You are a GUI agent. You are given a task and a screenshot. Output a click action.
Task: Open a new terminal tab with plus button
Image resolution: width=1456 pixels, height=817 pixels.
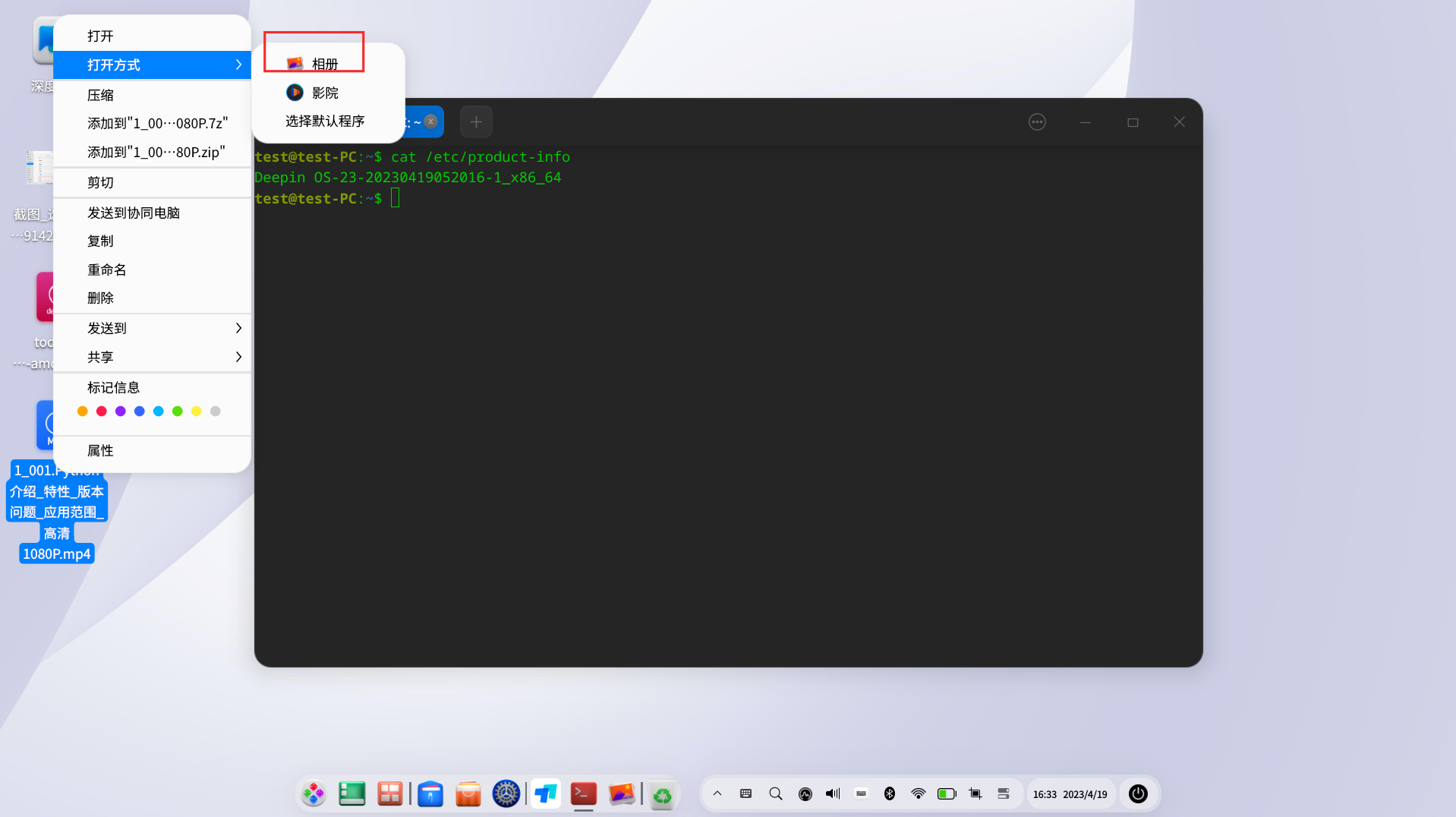point(476,121)
